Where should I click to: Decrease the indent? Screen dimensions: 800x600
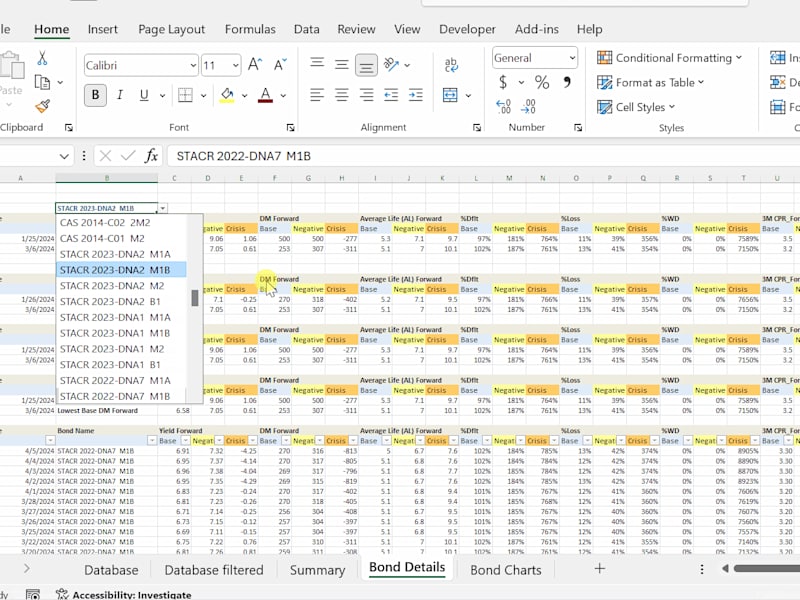(391, 95)
